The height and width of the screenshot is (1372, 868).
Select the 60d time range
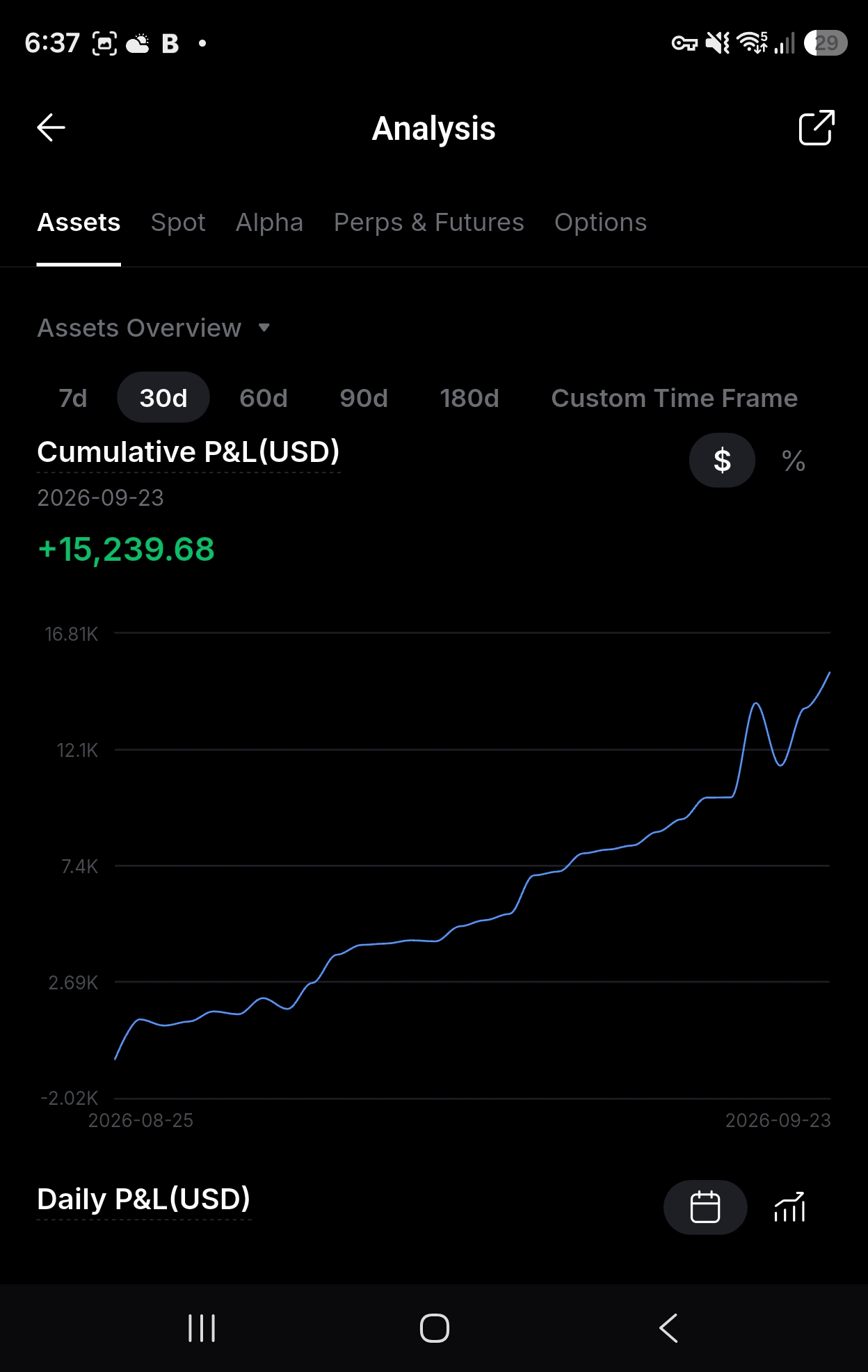264,398
